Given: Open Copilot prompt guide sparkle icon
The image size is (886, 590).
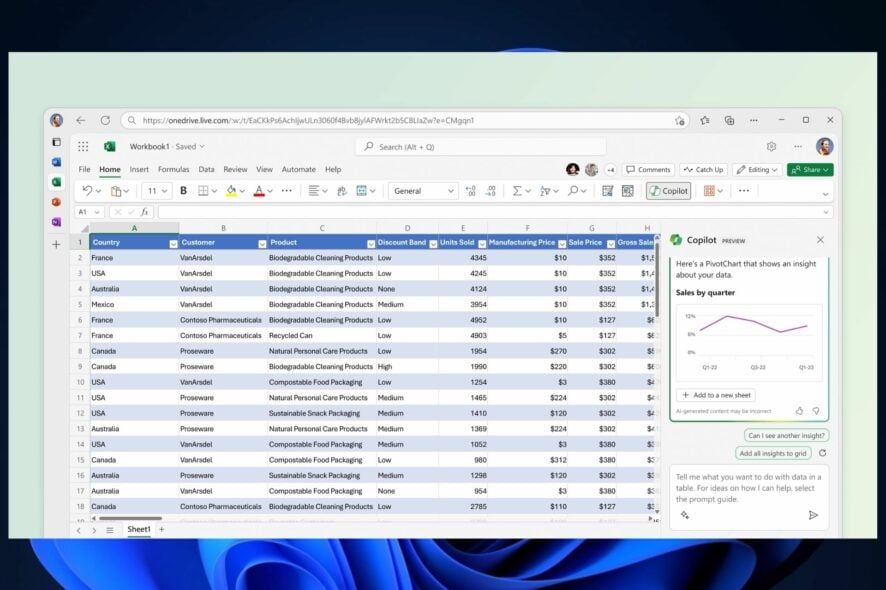Looking at the screenshot, I should 685,515.
